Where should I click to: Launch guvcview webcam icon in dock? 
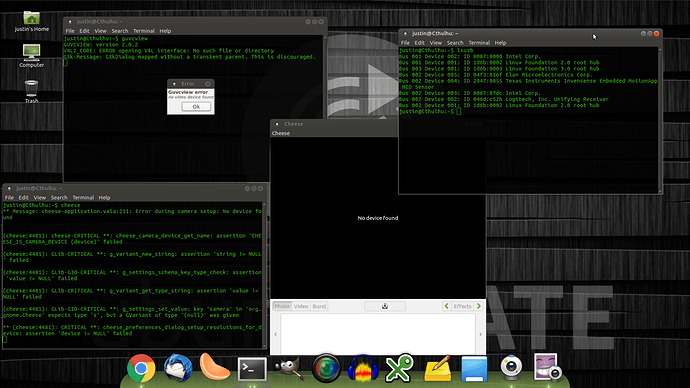[x=511, y=368]
